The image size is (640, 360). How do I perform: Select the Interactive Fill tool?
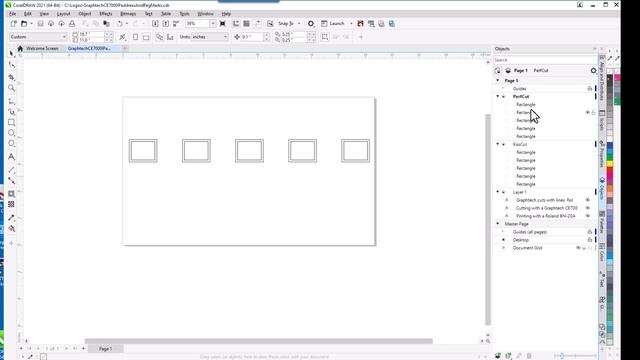11,229
